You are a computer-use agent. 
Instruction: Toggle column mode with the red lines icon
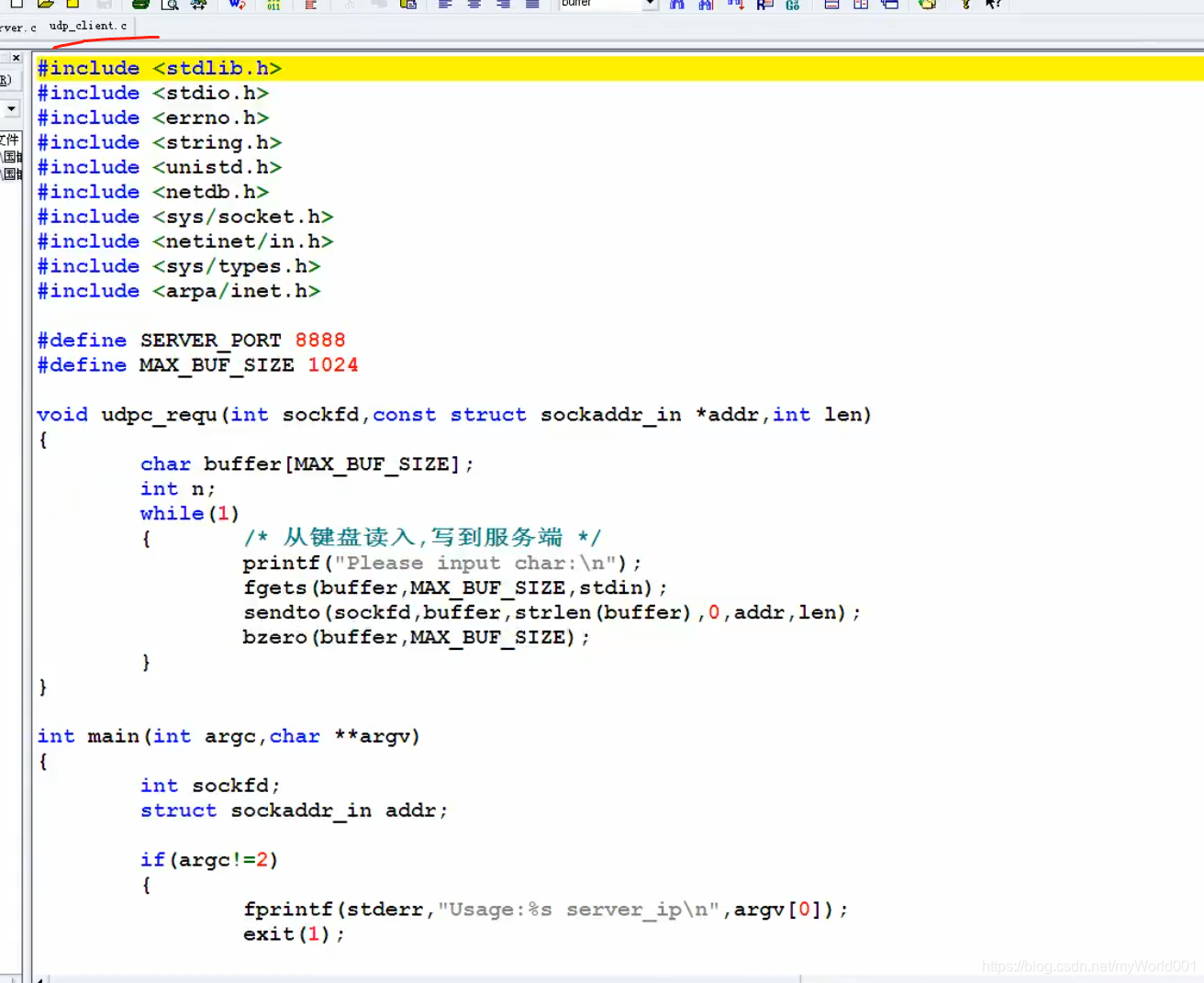pos(311,5)
